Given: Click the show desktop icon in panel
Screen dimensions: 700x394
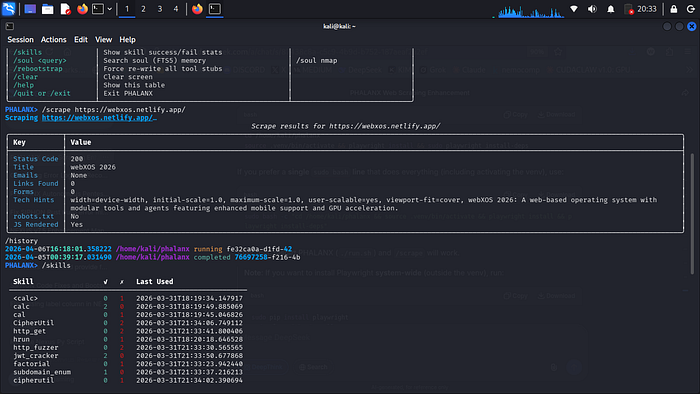Looking at the screenshot, I should click(x=30, y=9).
